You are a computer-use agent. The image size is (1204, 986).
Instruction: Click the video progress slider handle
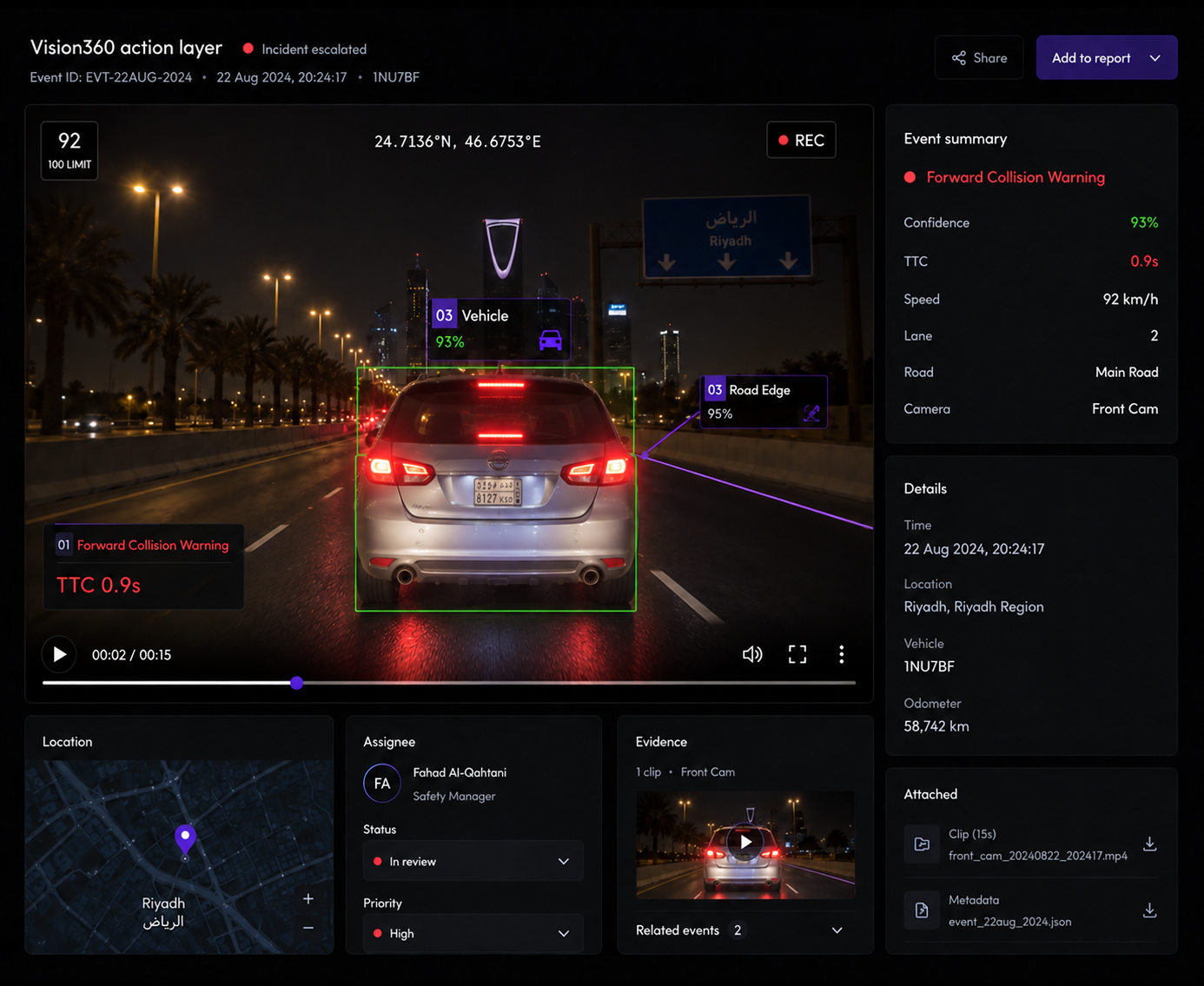click(x=297, y=683)
